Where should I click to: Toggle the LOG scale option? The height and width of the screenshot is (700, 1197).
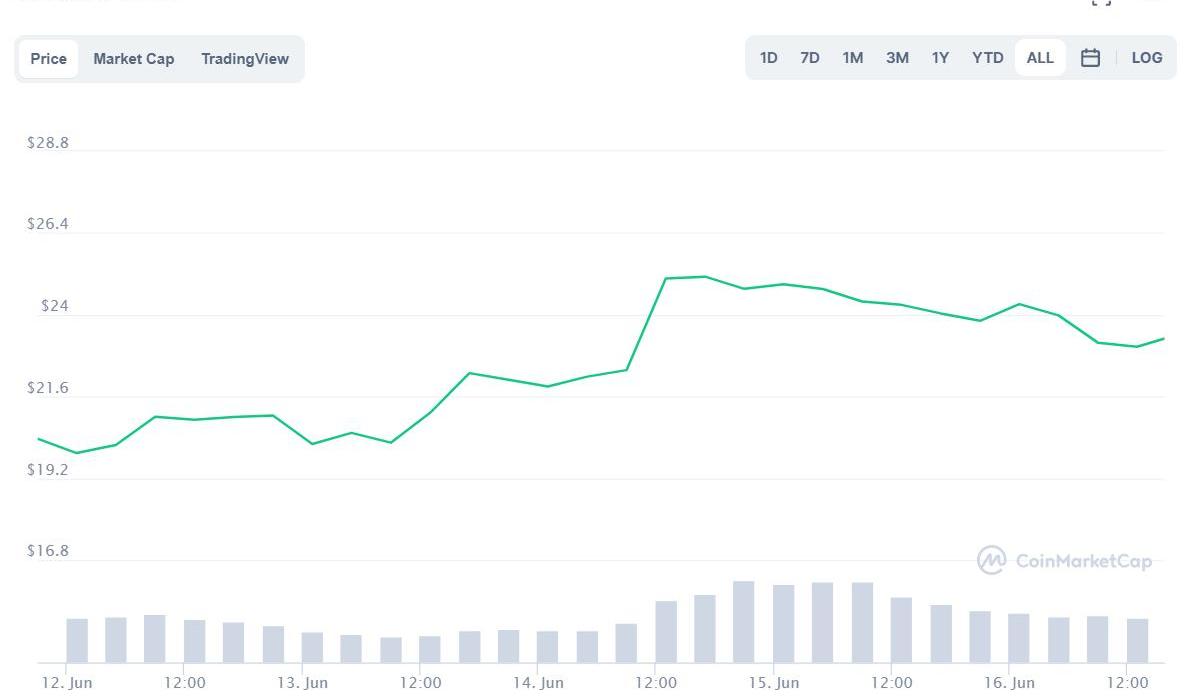point(1146,58)
